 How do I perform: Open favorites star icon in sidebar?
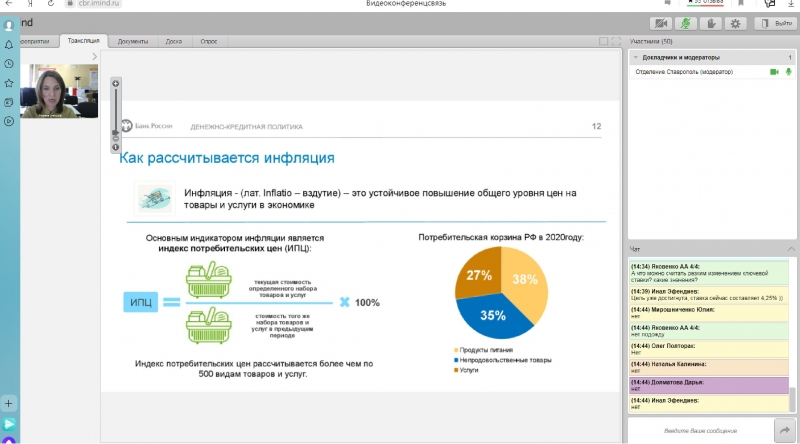coord(9,83)
